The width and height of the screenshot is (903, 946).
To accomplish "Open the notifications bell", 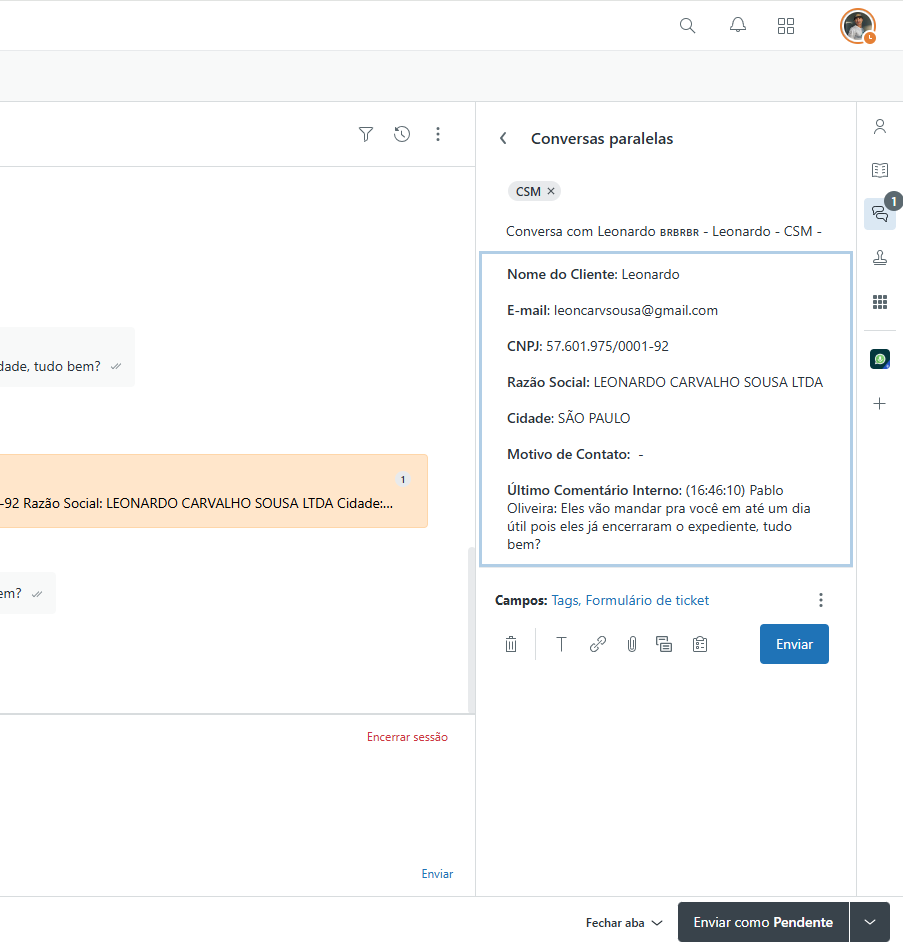I will coord(738,26).
